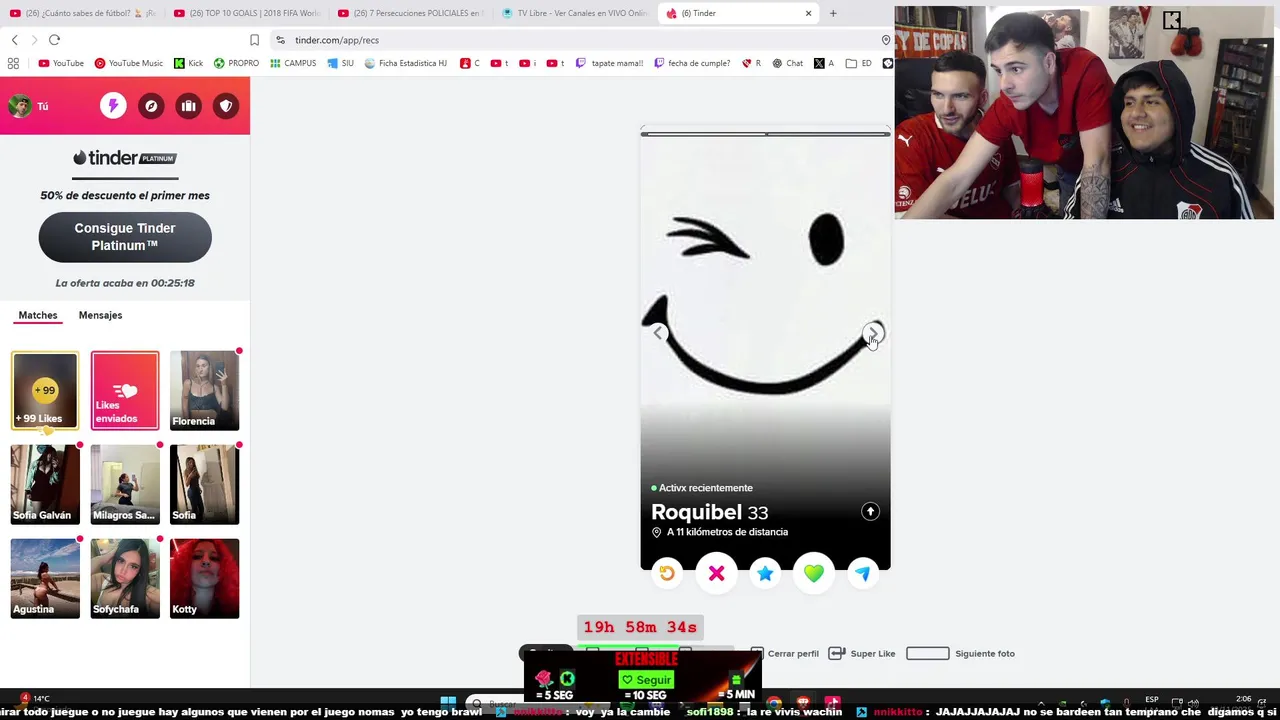Click the Rewind yellow arrow button

pos(667,573)
